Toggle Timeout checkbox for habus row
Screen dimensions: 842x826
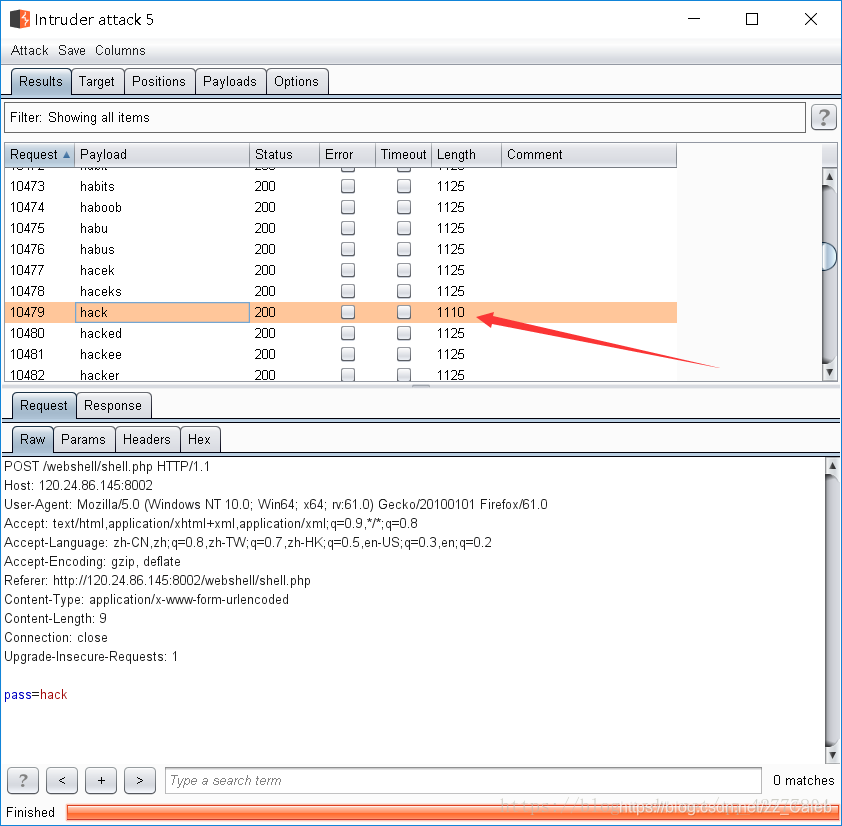click(404, 249)
